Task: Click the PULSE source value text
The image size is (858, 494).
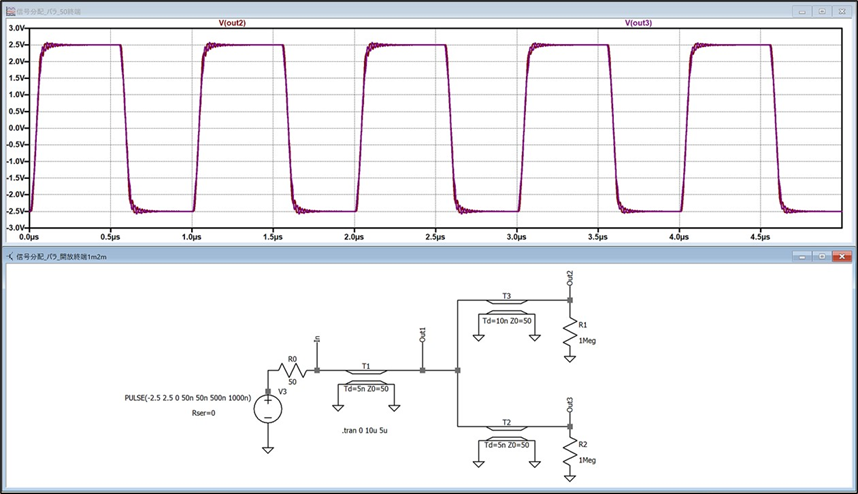Action: (184, 398)
